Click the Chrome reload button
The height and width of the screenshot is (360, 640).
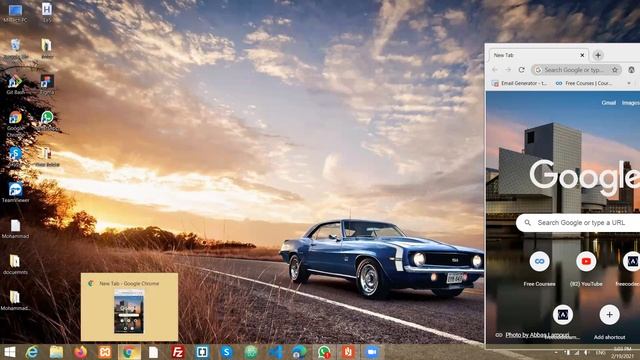pyautogui.click(x=521, y=70)
